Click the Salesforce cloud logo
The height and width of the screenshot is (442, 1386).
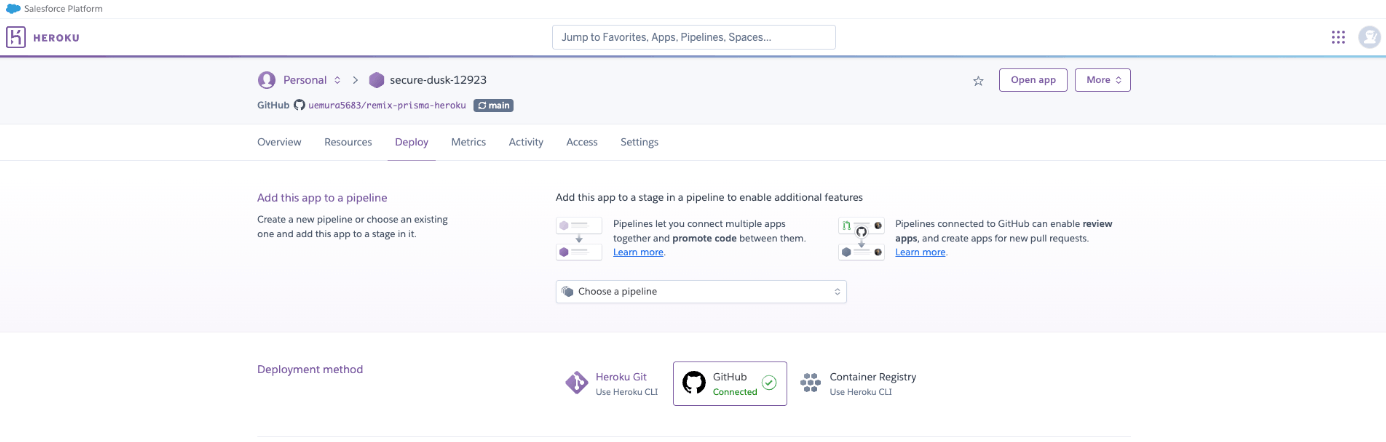(12, 8)
